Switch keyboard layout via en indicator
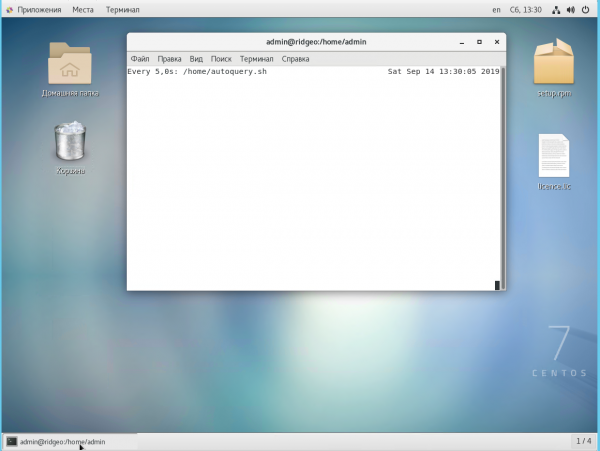 click(x=496, y=10)
